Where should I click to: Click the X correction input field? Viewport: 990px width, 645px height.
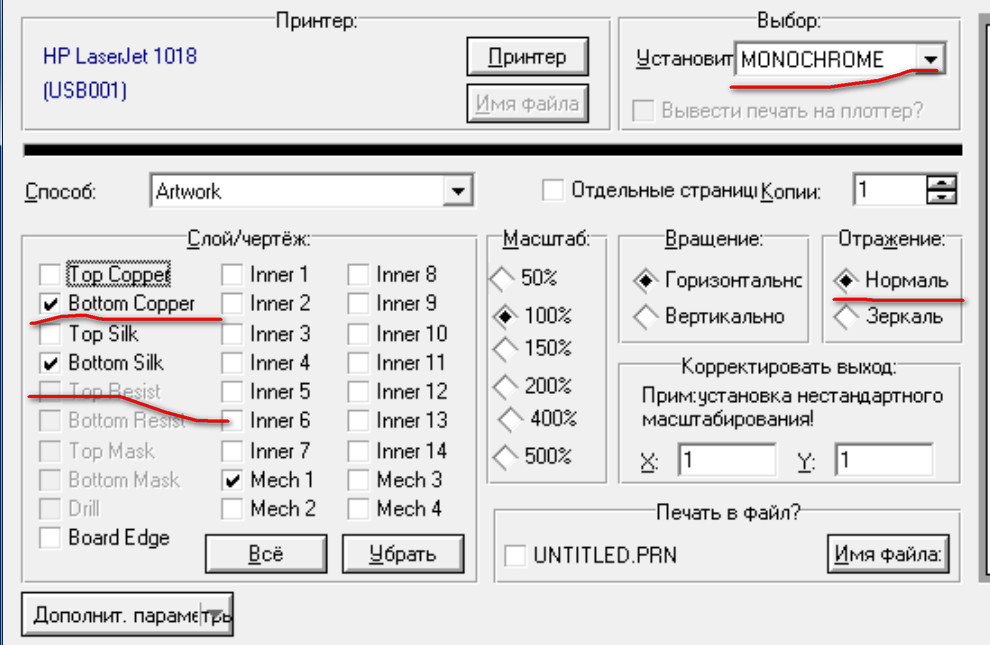727,461
